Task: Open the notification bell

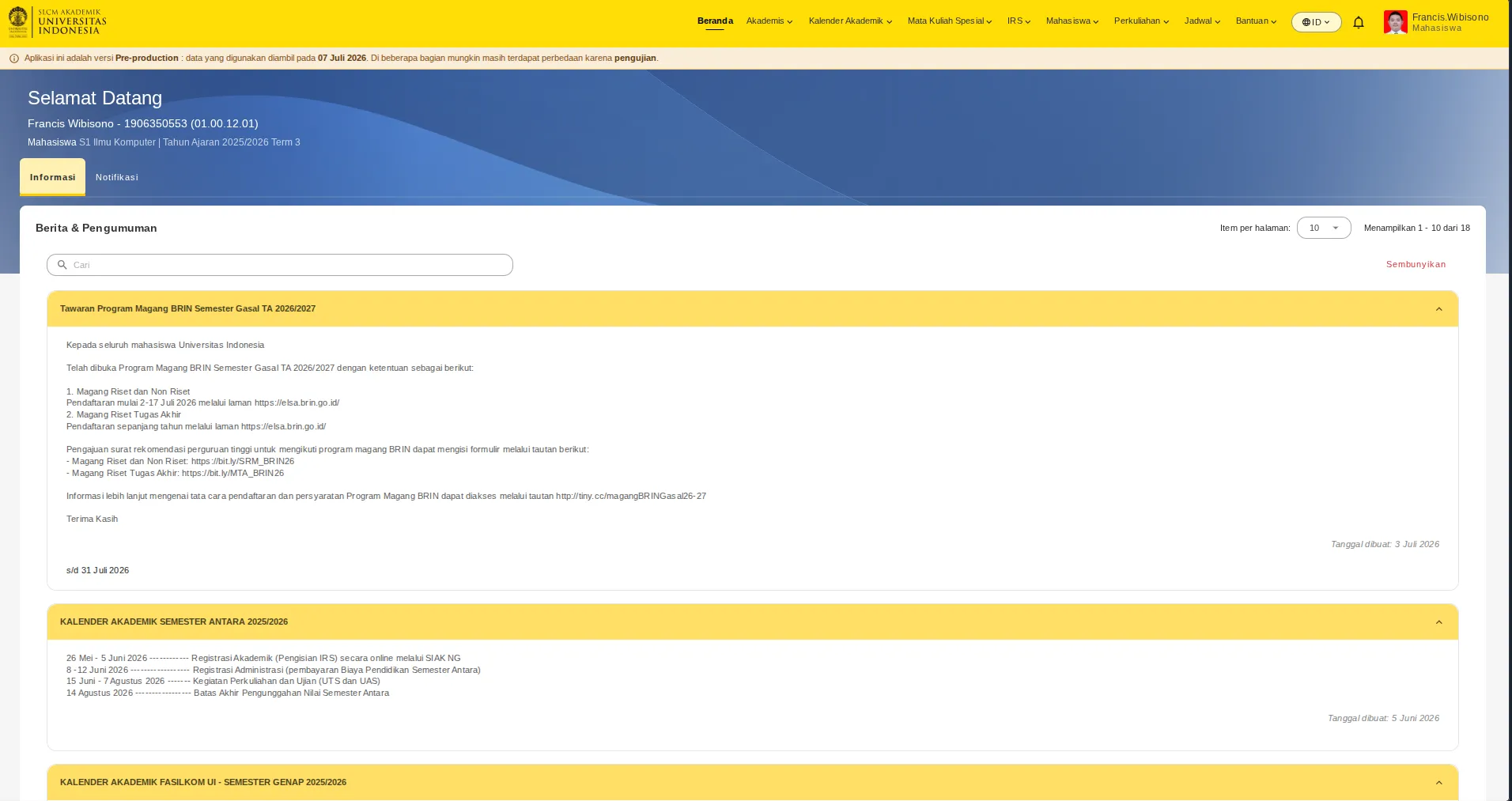Action: coord(1359,22)
